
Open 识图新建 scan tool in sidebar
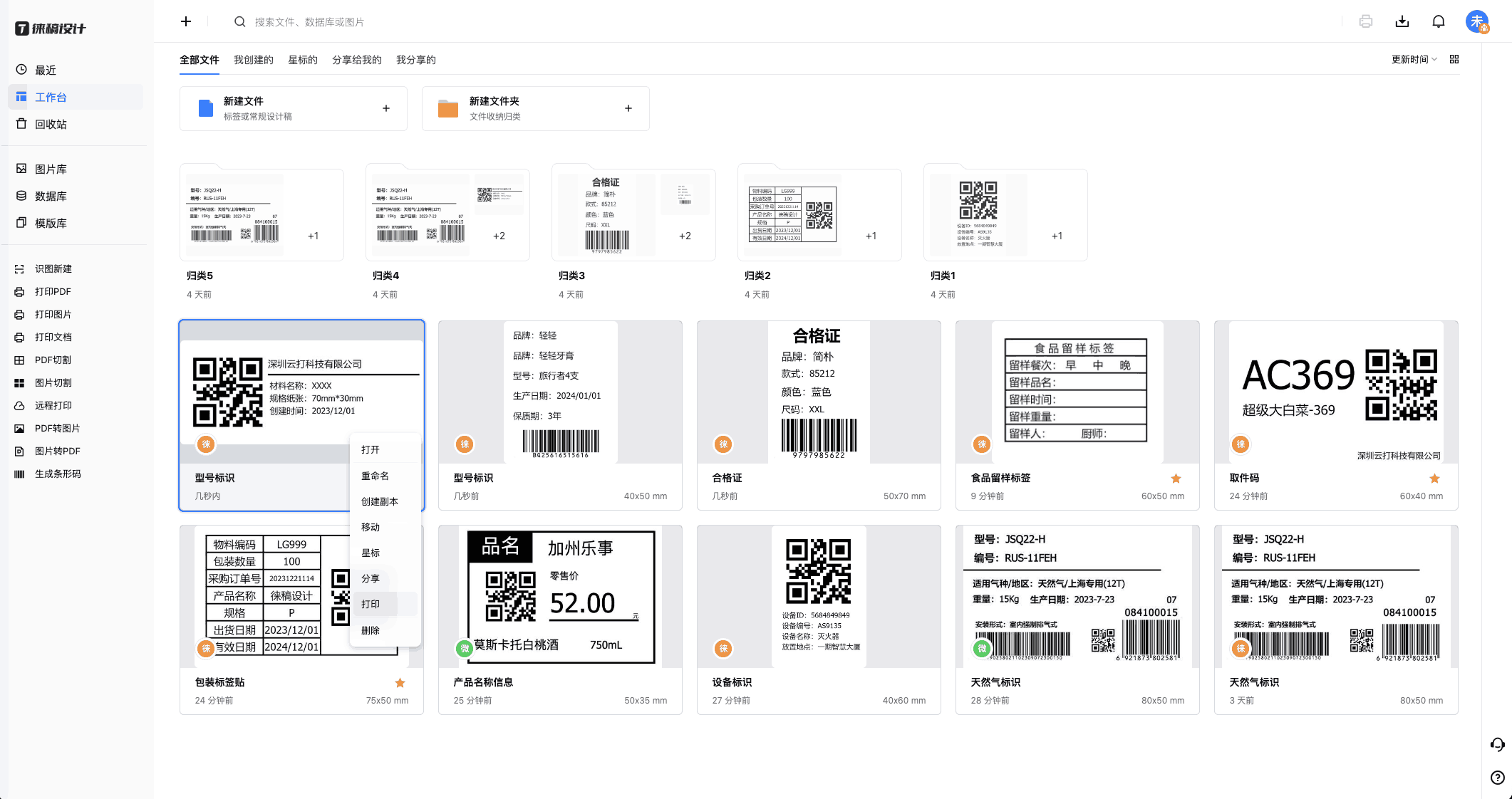[53, 268]
